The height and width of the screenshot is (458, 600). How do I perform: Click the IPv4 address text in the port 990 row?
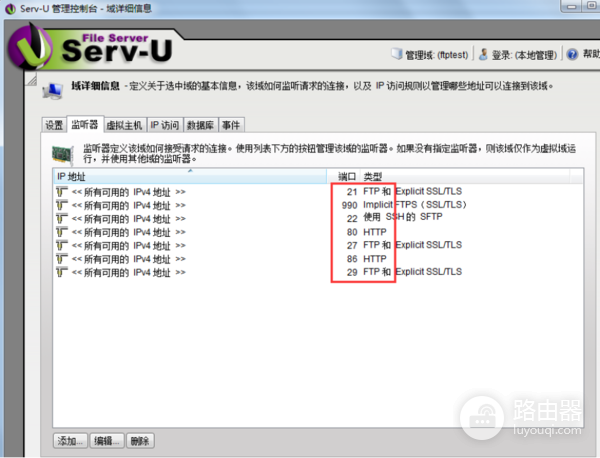[x=129, y=205]
